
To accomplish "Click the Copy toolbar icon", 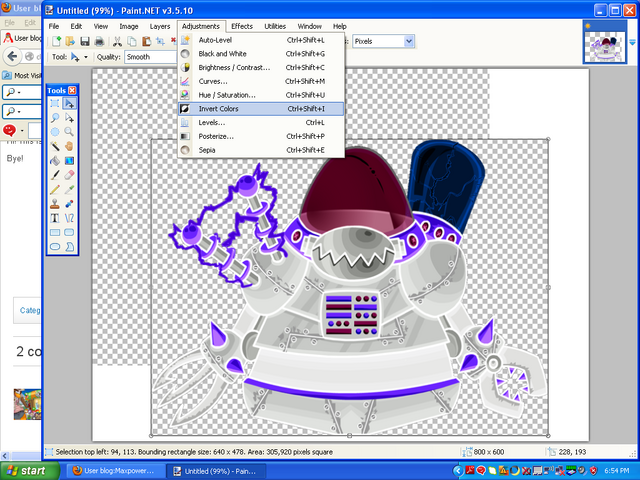I will 132,41.
